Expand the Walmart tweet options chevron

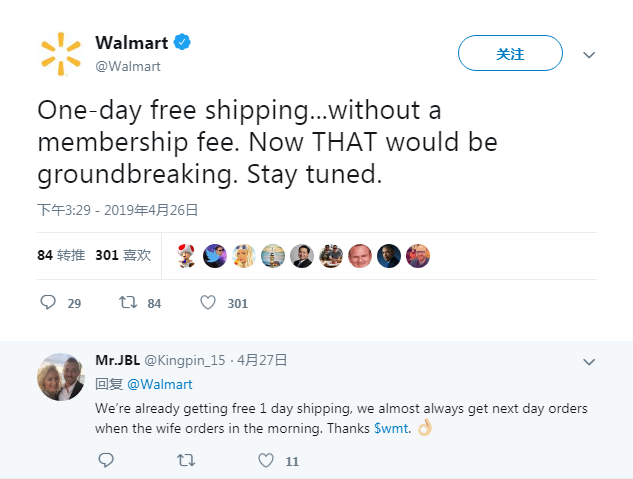click(589, 54)
